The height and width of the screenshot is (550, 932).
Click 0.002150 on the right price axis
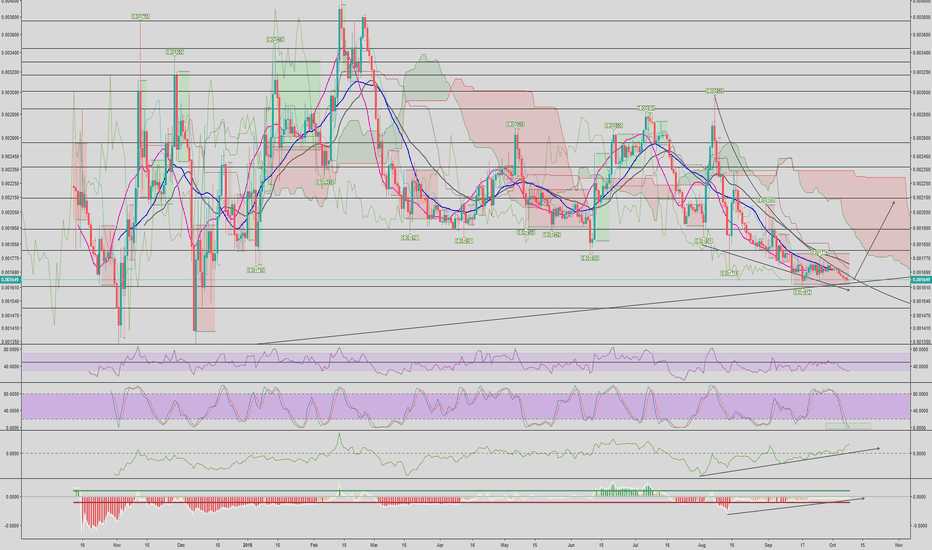(x=922, y=197)
